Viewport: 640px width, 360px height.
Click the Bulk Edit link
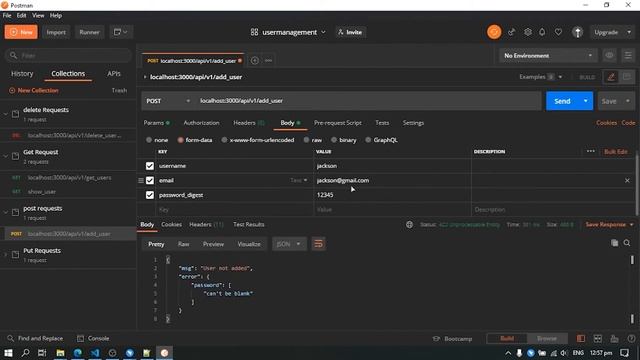(x=616, y=151)
